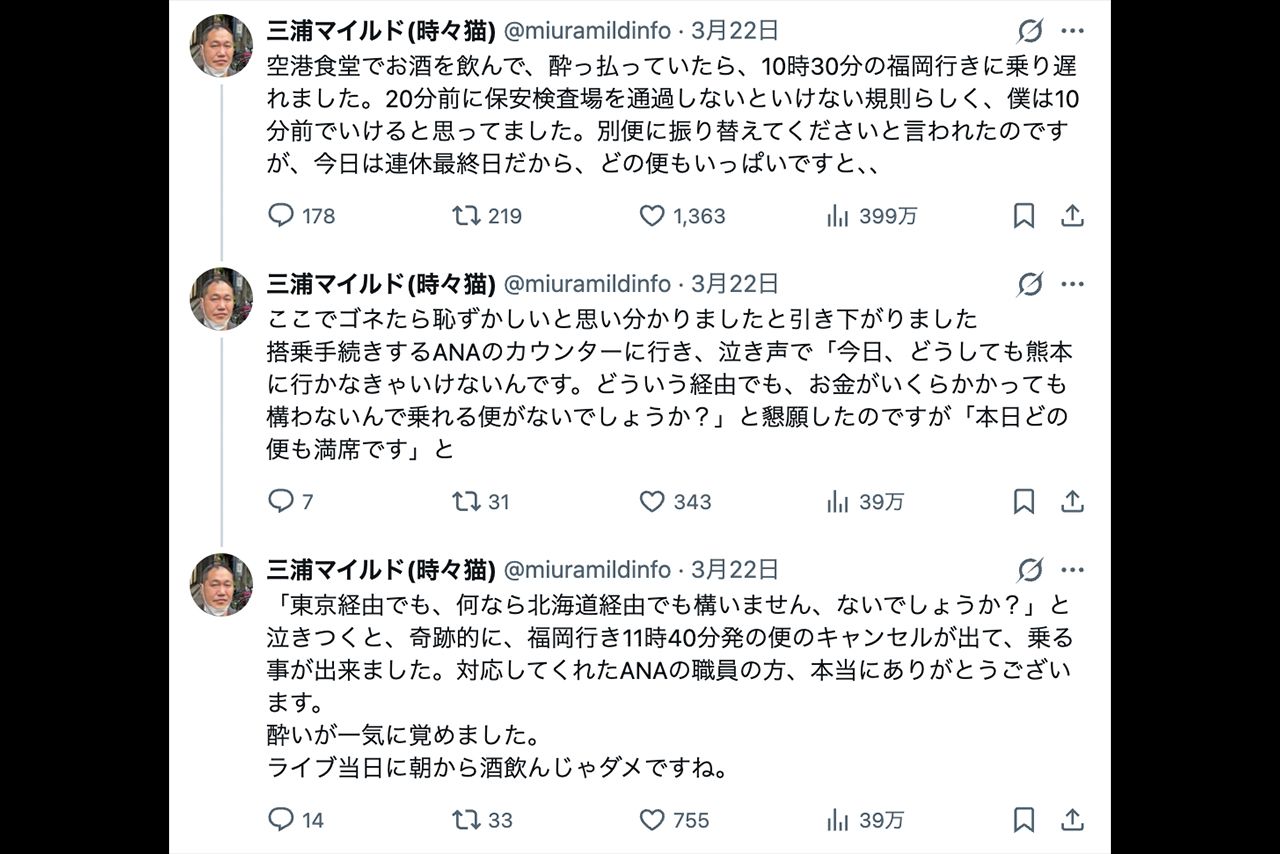The height and width of the screenshot is (854, 1280).
Task: Open the more options menu on the first tweet
Action: [1073, 31]
